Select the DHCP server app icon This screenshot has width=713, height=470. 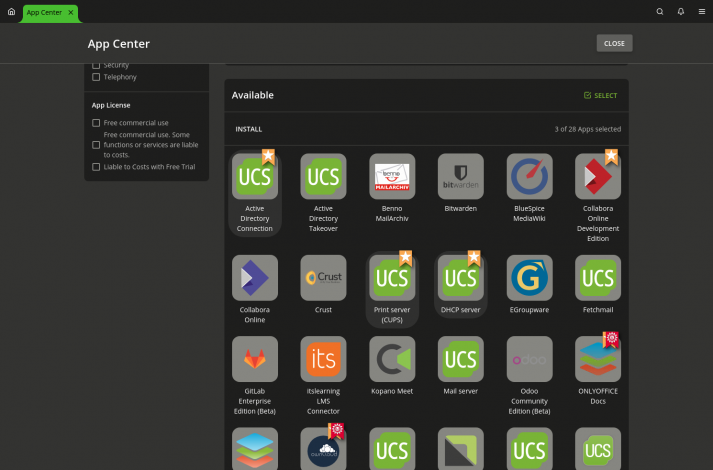(461, 278)
